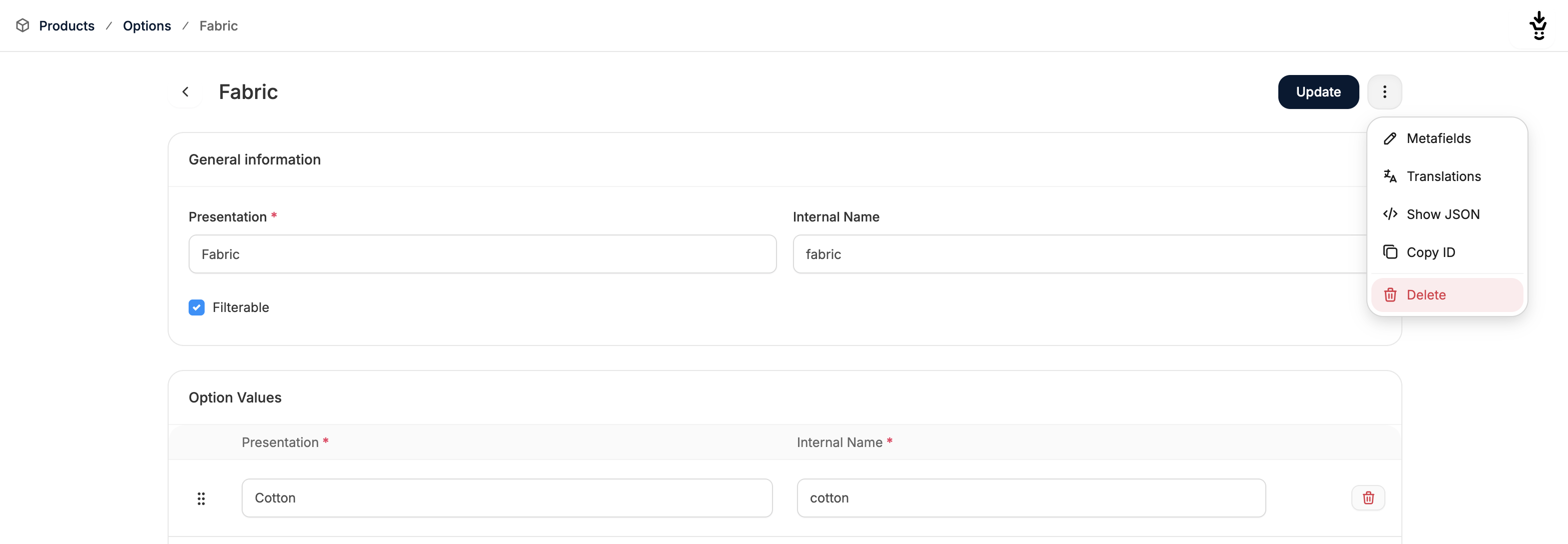The height and width of the screenshot is (544, 1568).
Task: Click the pencil icon beside Metafields
Action: pyautogui.click(x=1390, y=138)
